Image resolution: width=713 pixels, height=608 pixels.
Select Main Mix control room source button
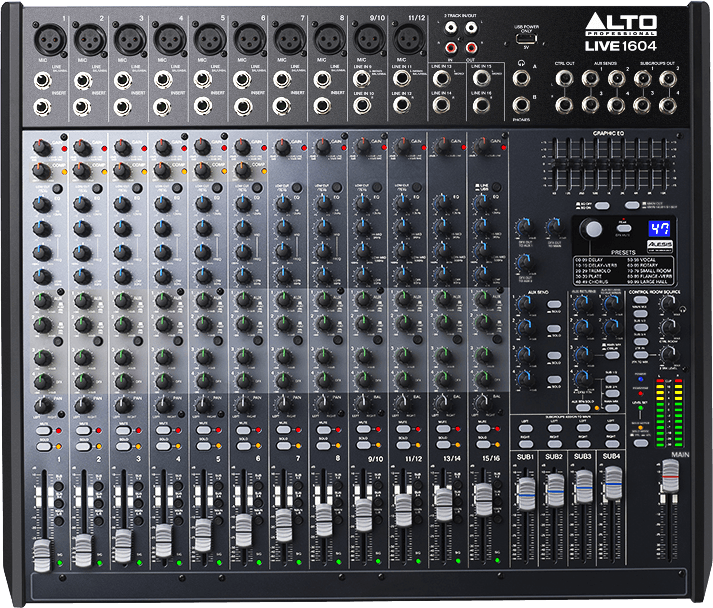point(641,300)
